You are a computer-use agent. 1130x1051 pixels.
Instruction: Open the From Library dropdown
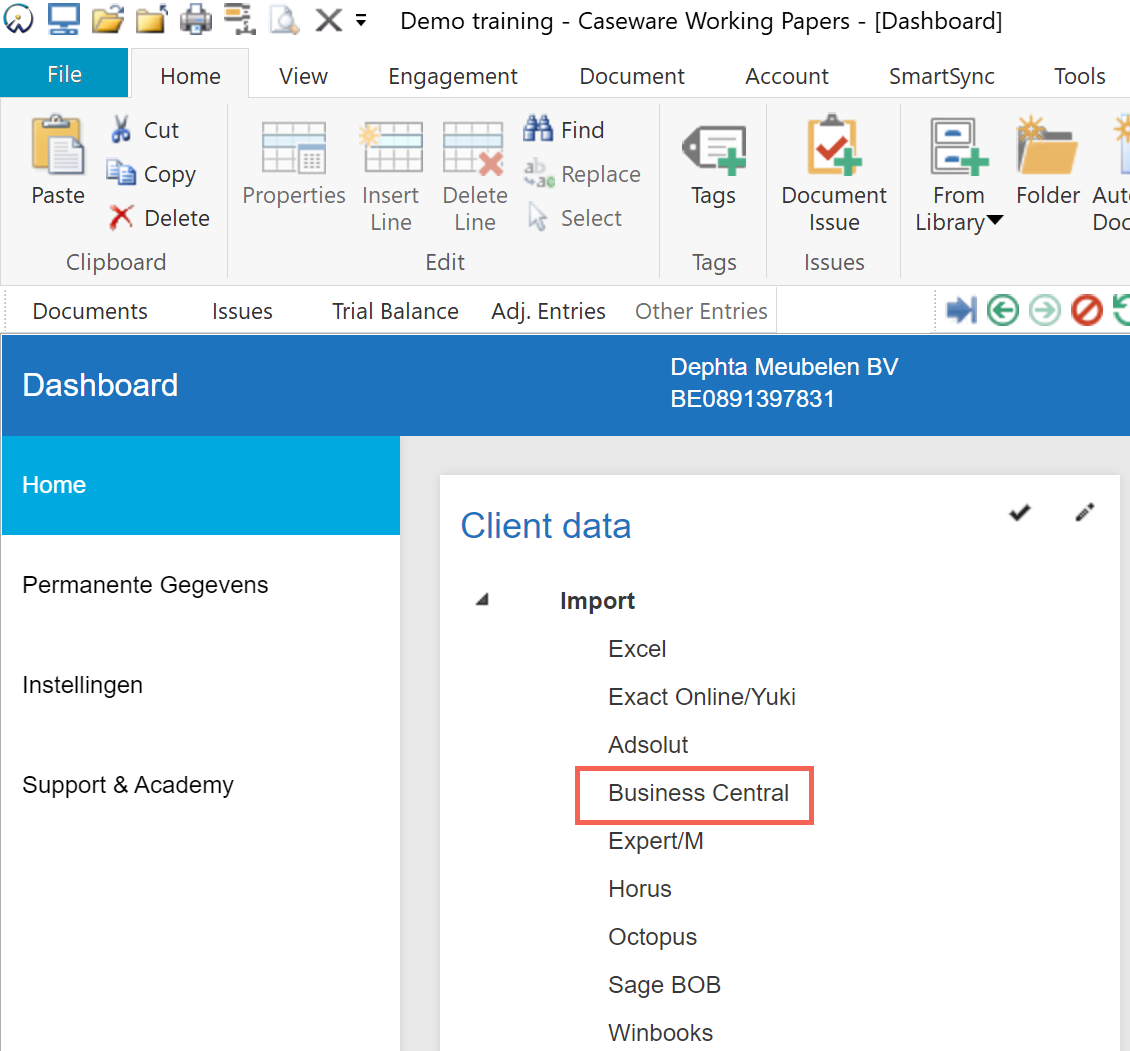click(x=958, y=175)
